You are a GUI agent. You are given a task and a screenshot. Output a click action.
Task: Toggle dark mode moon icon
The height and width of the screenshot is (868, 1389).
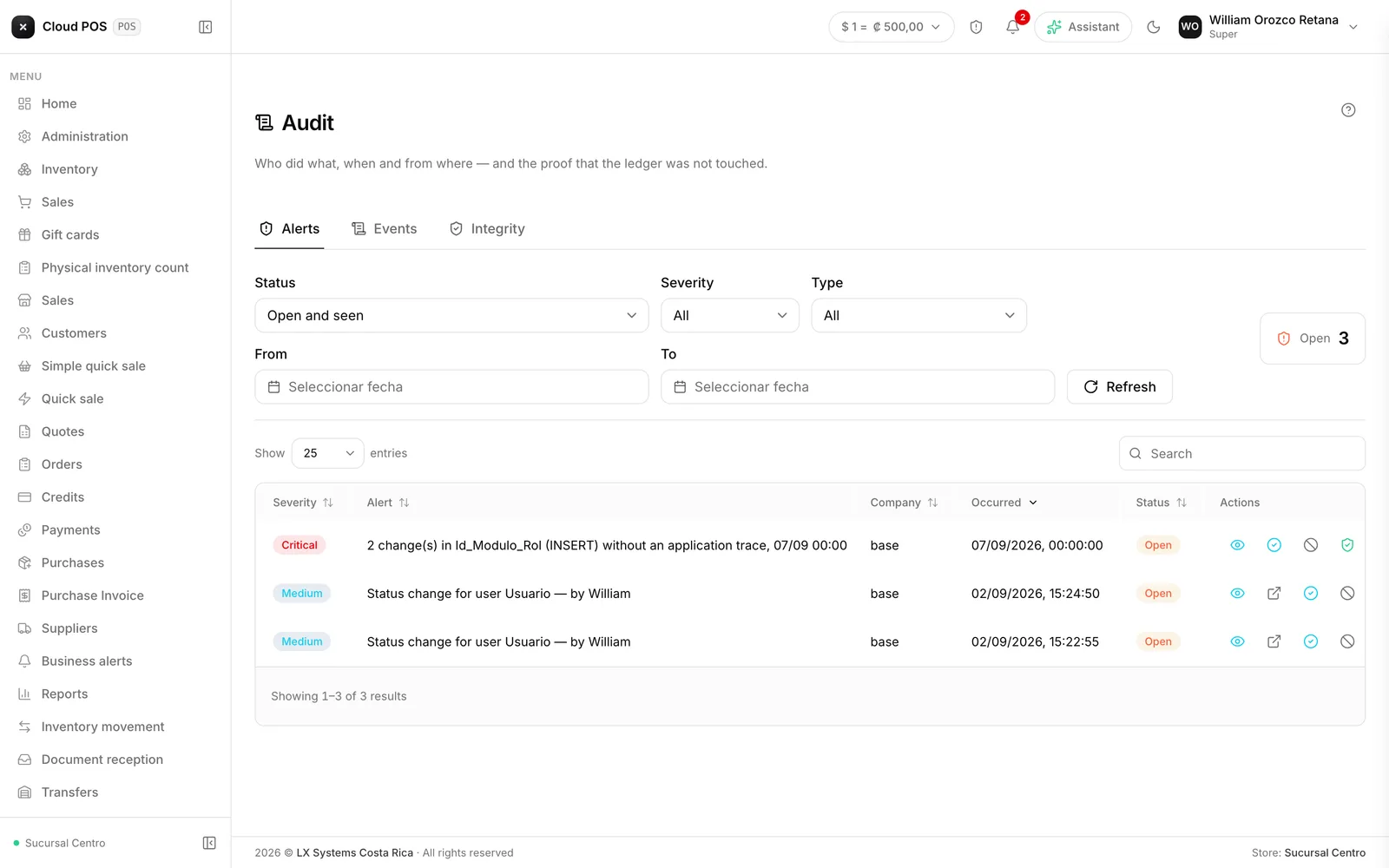pos(1153,27)
